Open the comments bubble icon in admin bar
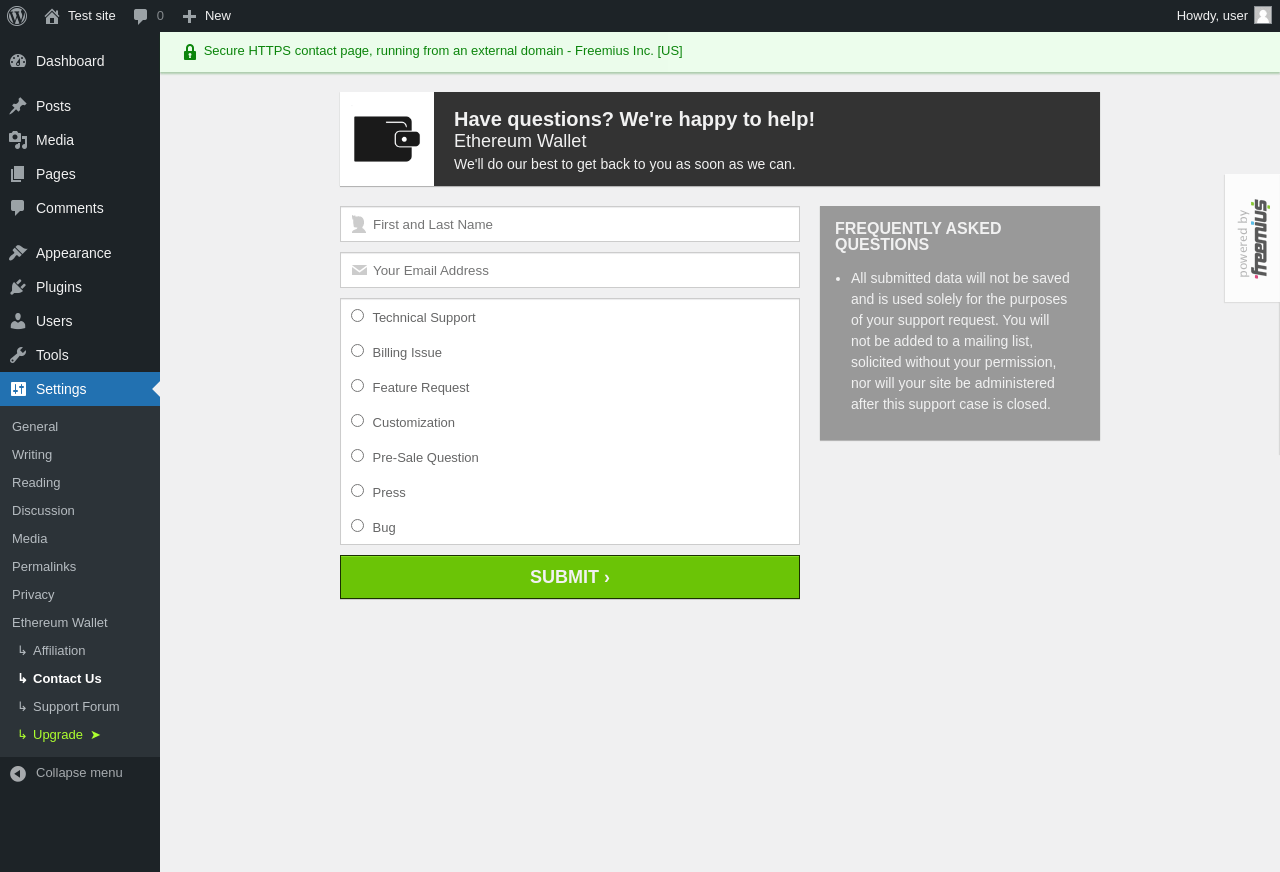The width and height of the screenshot is (1280, 872). click(x=141, y=16)
